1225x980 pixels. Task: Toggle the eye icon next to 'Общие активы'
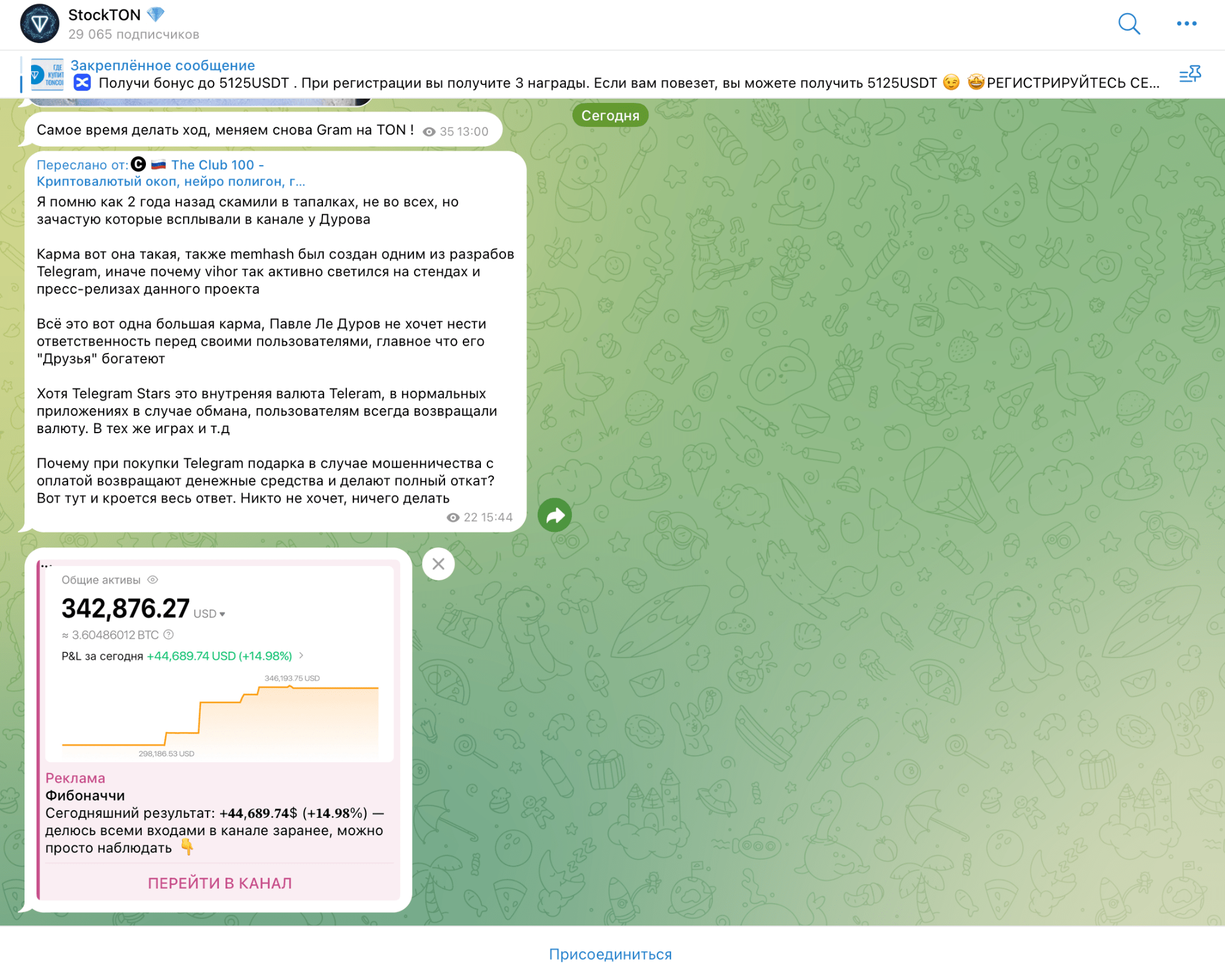click(x=153, y=580)
